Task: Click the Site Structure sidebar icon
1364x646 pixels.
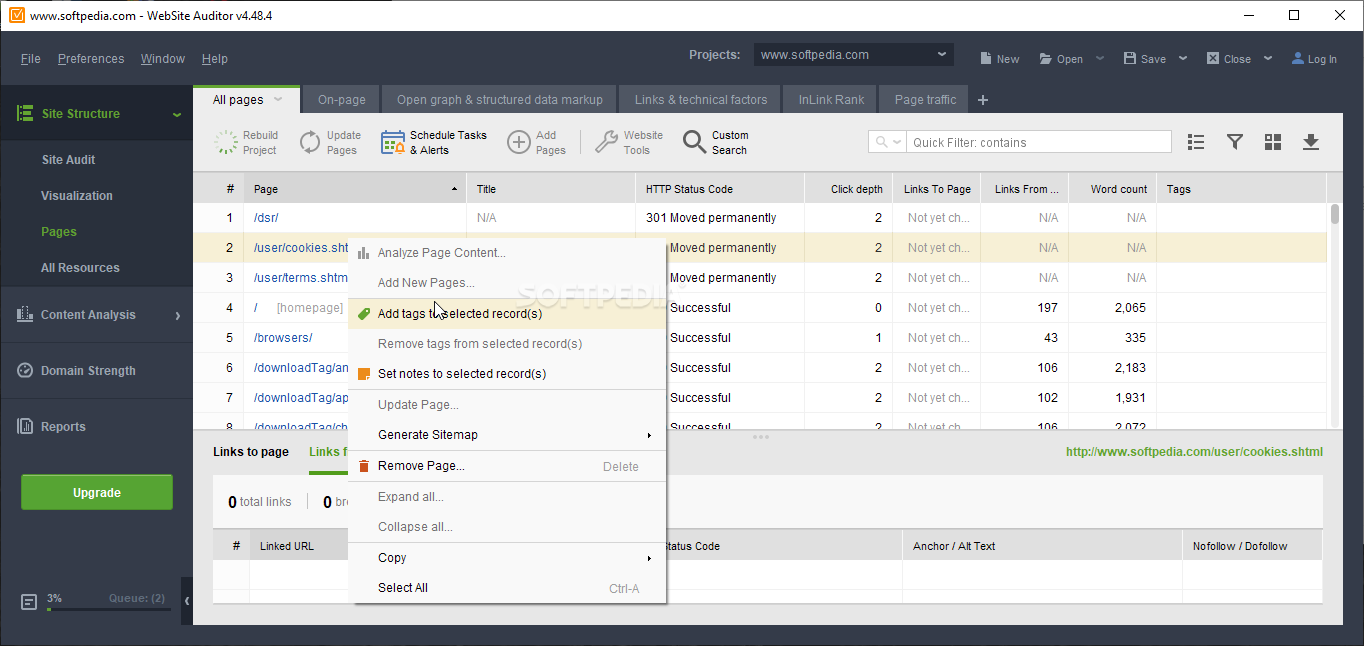Action: tap(25, 113)
